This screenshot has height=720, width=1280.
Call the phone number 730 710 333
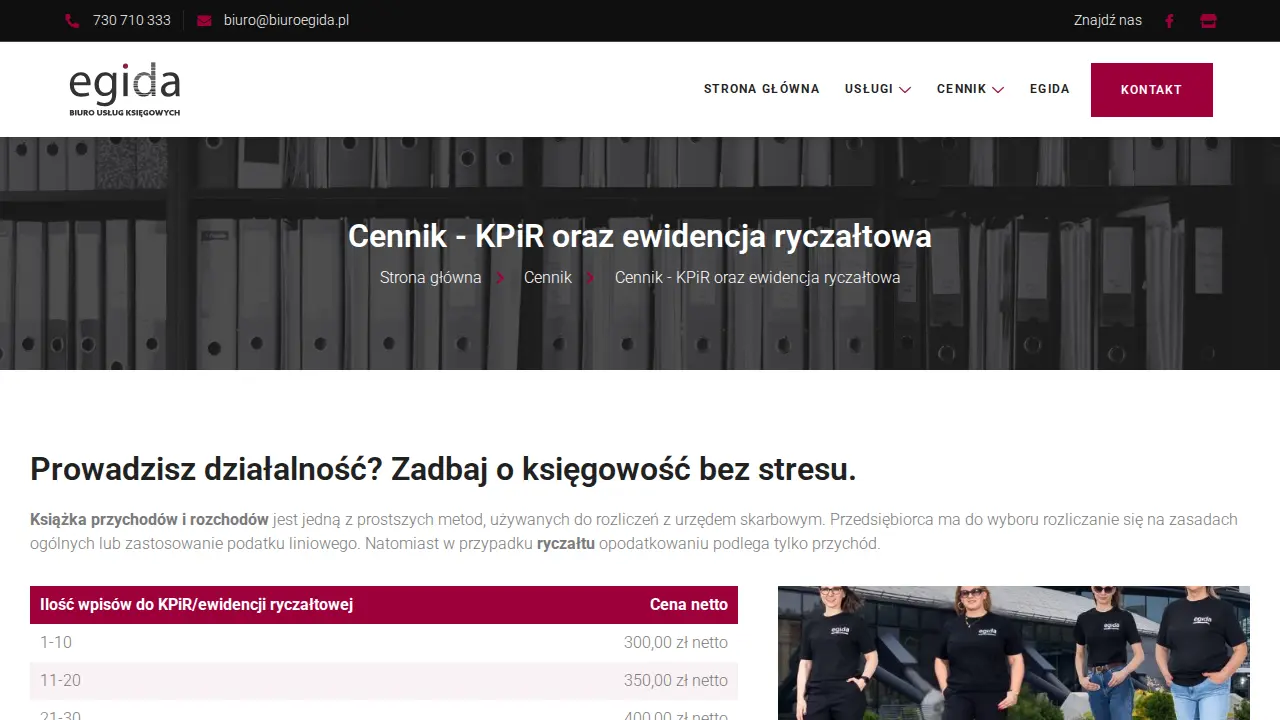coord(132,20)
